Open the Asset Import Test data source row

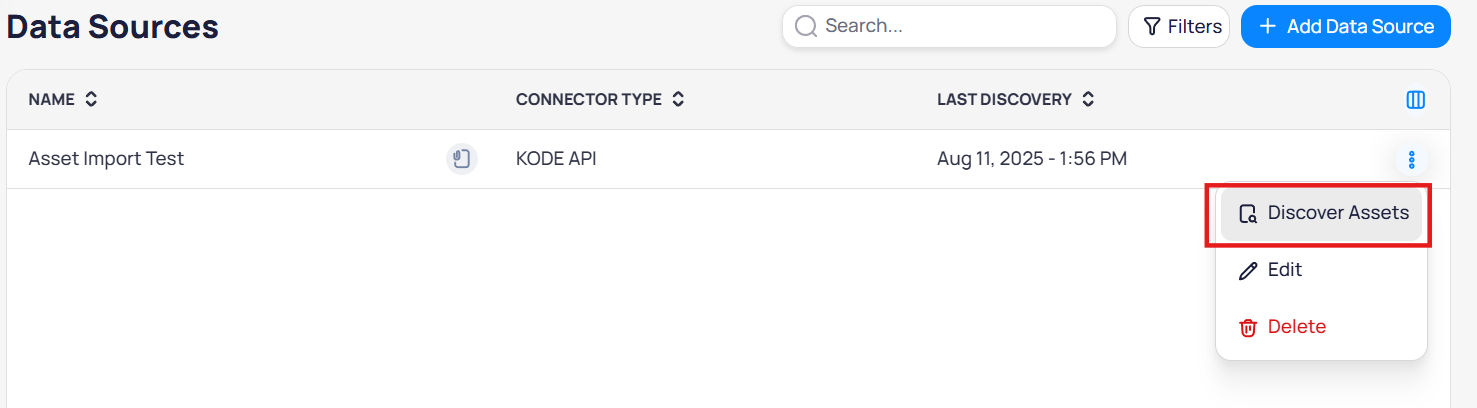106,159
